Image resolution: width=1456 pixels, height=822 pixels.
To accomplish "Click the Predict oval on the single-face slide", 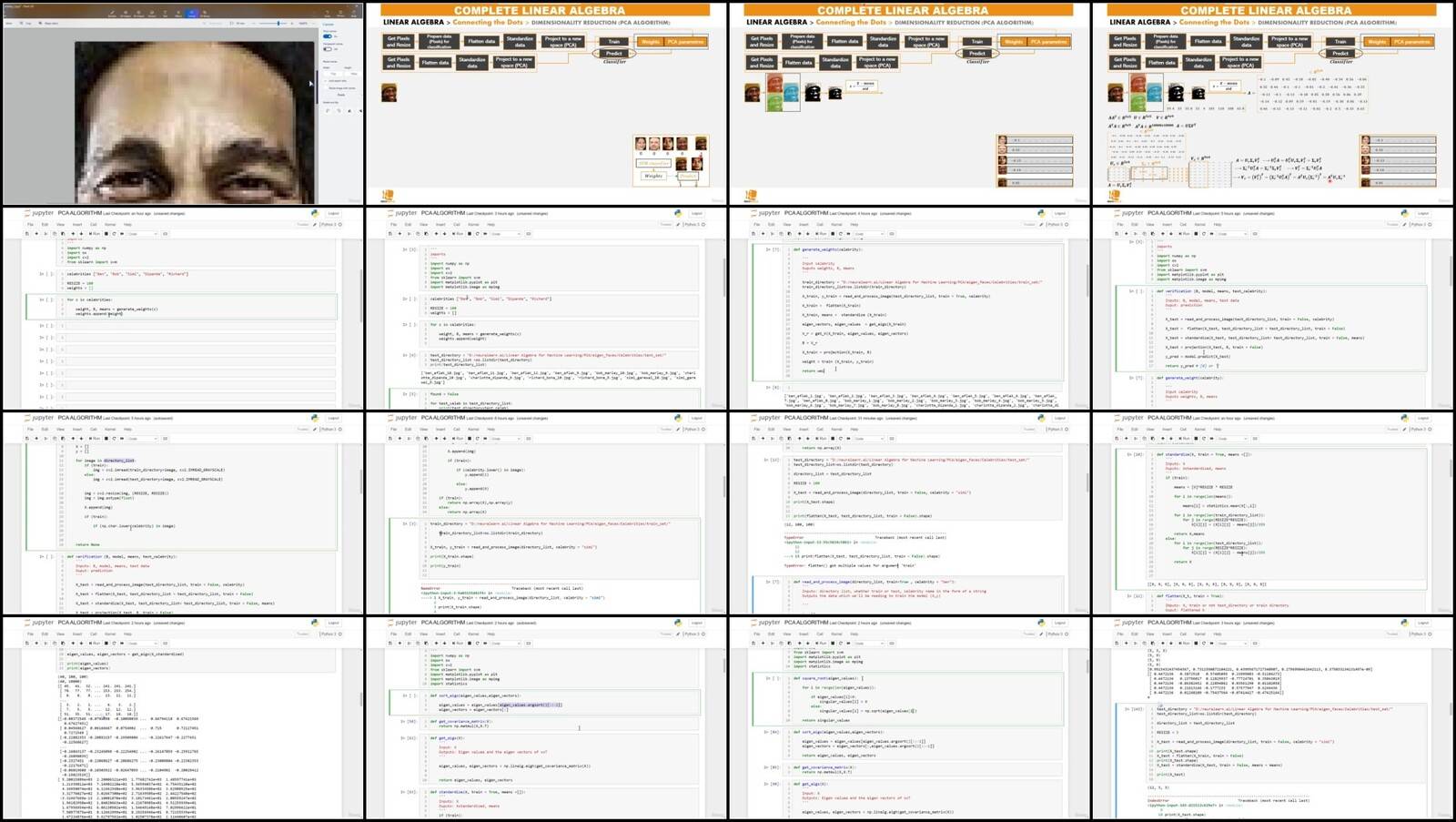I will point(614,53).
